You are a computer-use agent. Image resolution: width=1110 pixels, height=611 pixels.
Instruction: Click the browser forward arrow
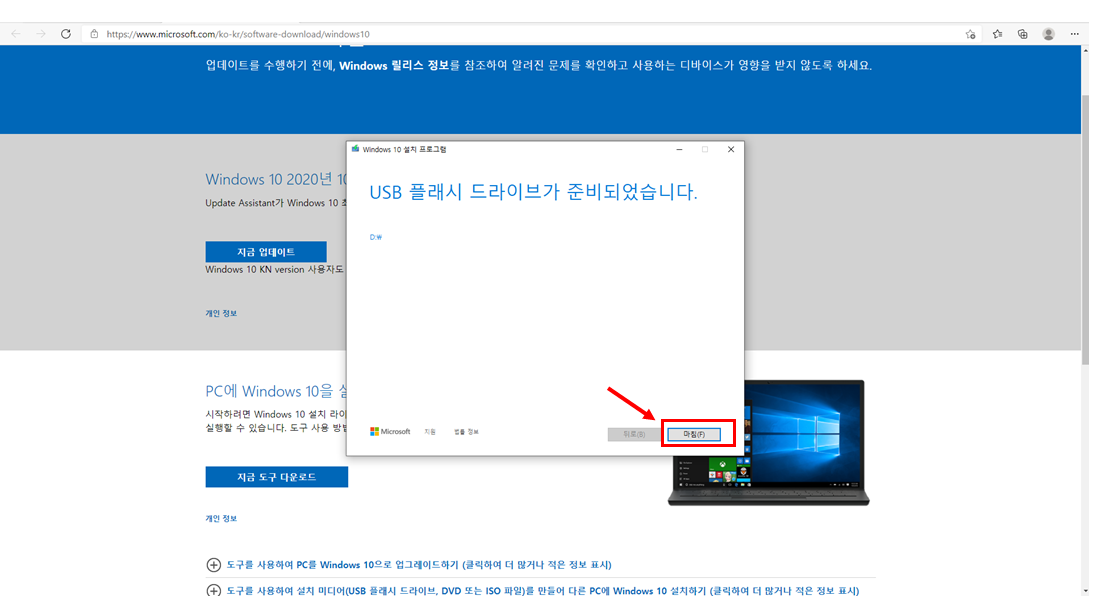point(40,34)
